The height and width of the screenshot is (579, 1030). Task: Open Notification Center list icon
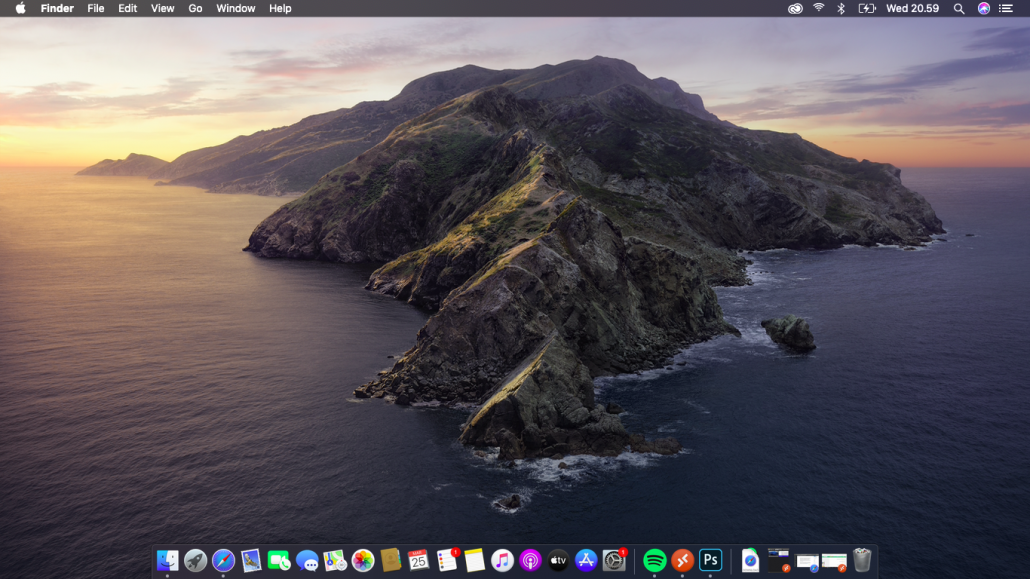pyautogui.click(x=1006, y=8)
